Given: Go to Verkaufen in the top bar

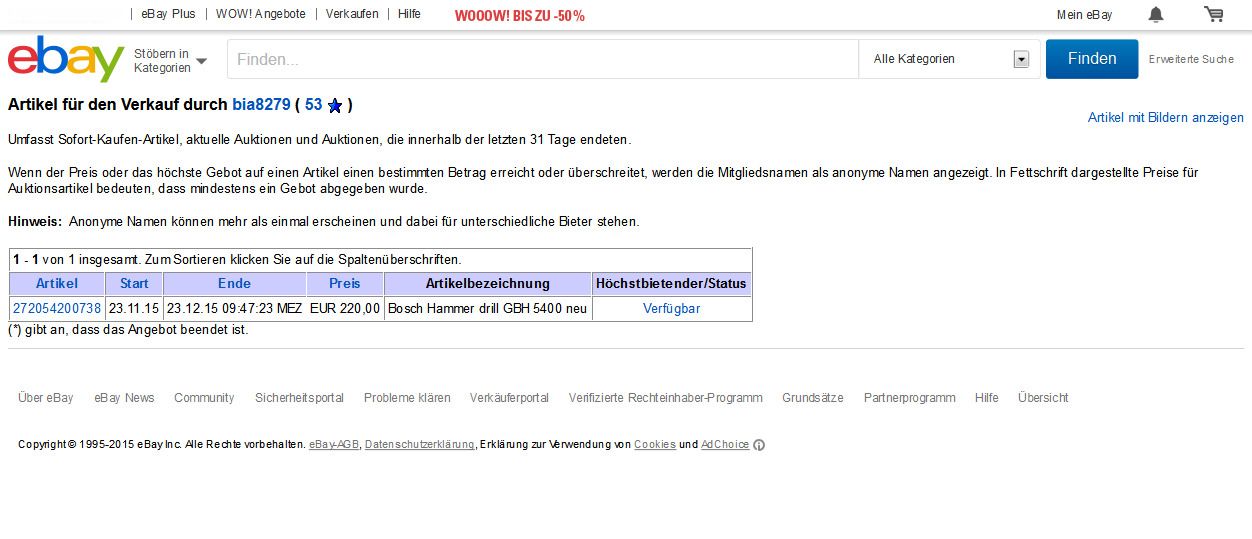Looking at the screenshot, I should (x=352, y=14).
